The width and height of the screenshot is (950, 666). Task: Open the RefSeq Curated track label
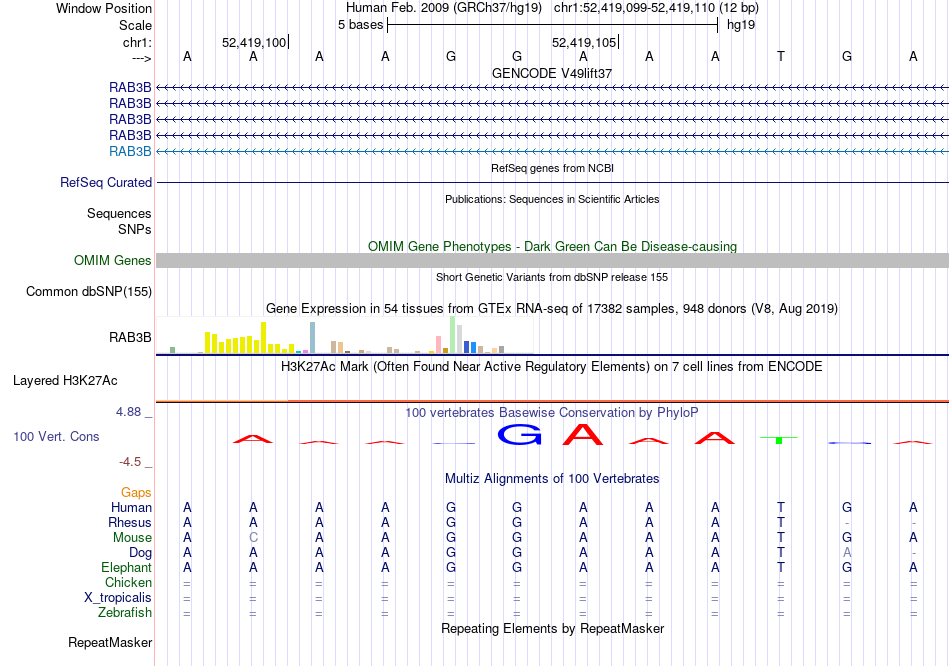106,182
